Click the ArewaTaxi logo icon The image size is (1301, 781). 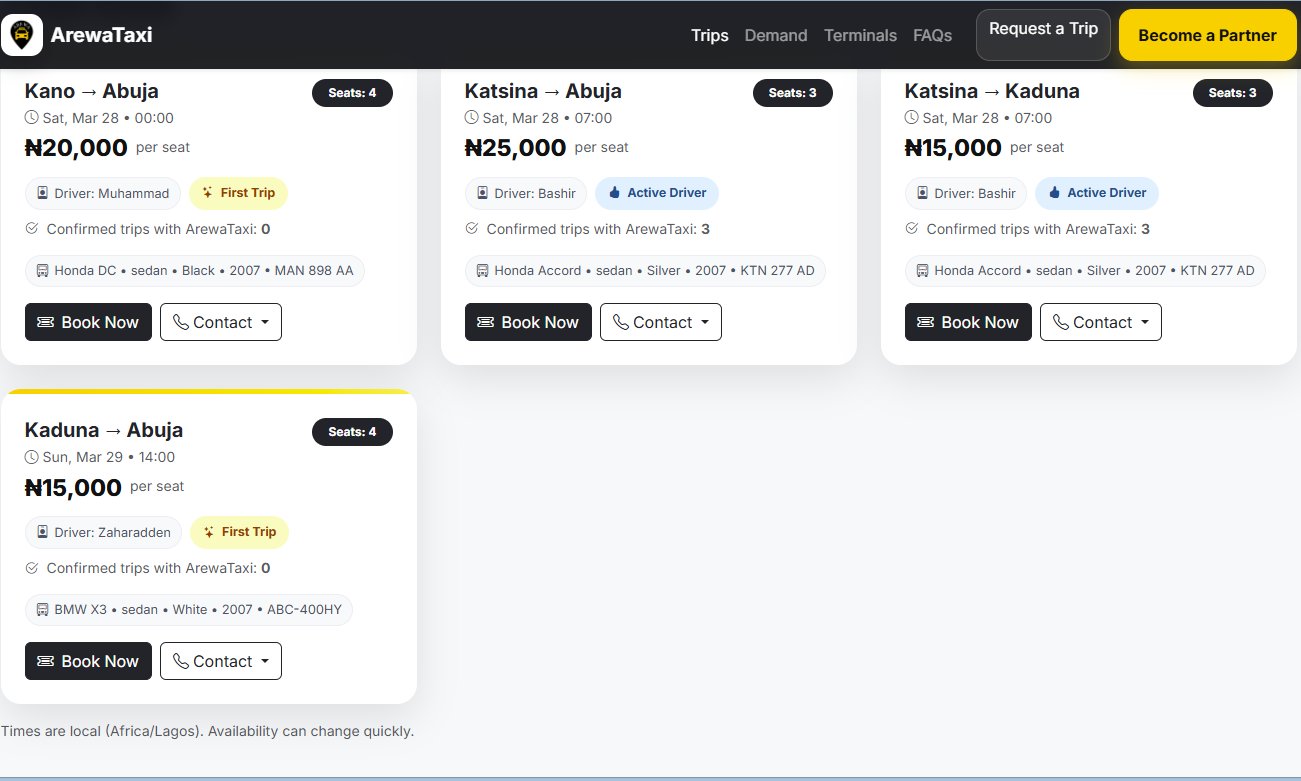(x=22, y=35)
